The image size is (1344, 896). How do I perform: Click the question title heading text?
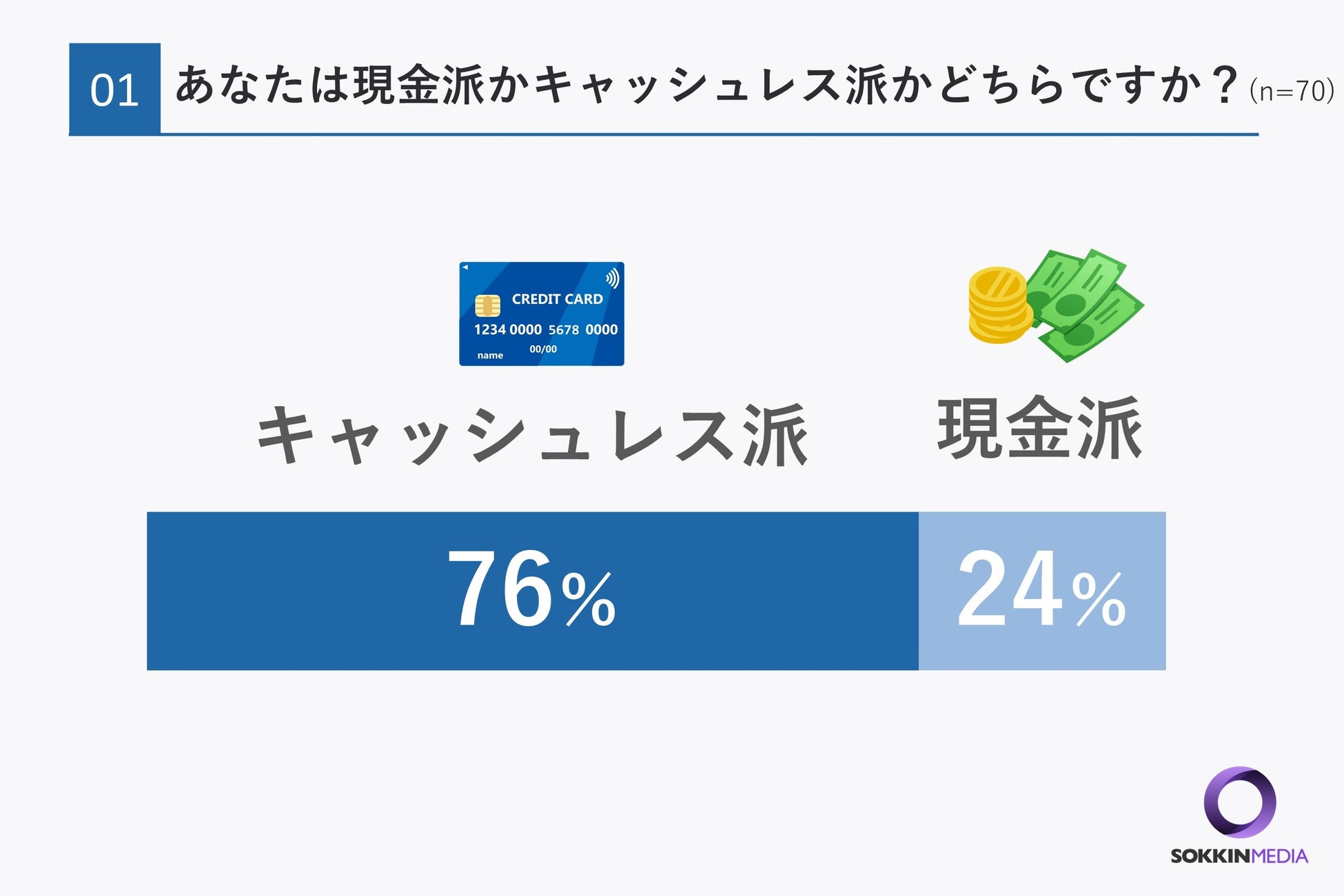click(708, 85)
